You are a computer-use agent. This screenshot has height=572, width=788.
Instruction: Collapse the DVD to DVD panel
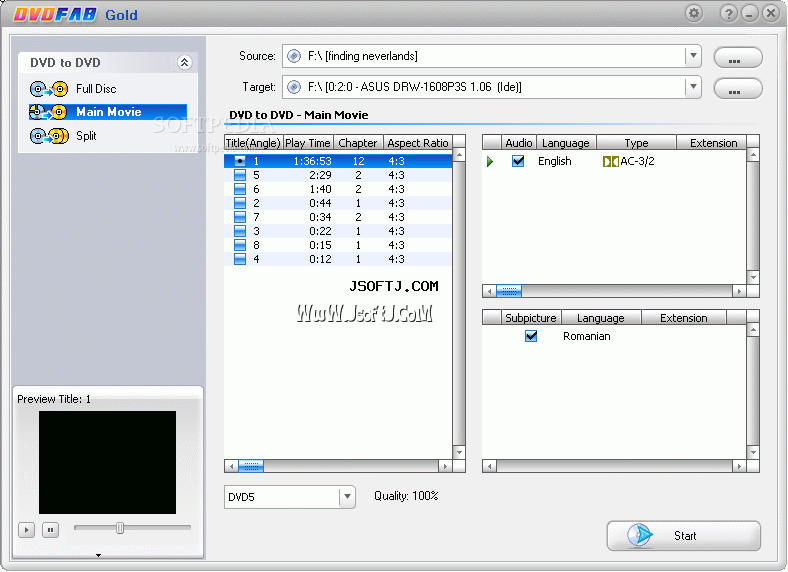184,62
